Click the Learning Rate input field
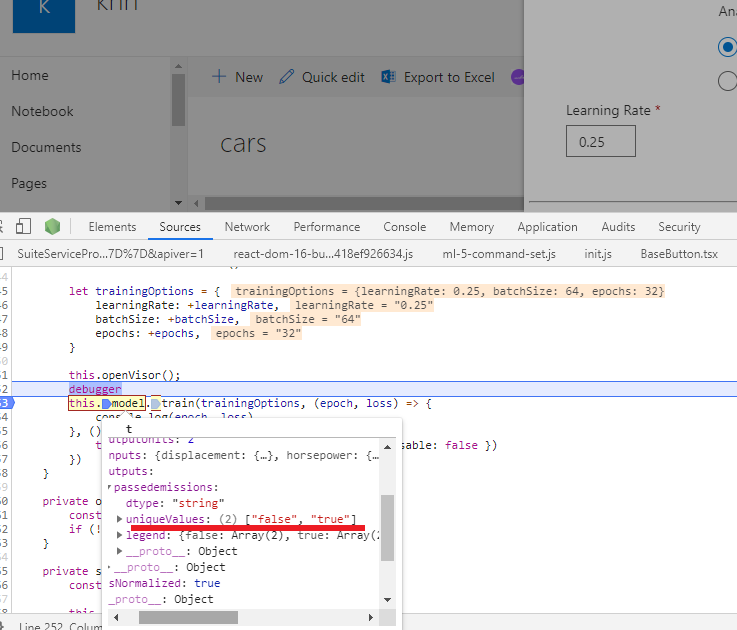This screenshot has height=630, width=737. click(x=601, y=141)
